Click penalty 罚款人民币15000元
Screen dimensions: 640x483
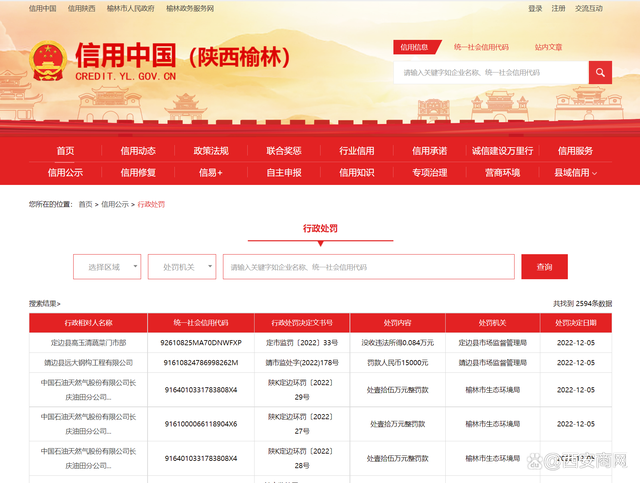coord(398,363)
